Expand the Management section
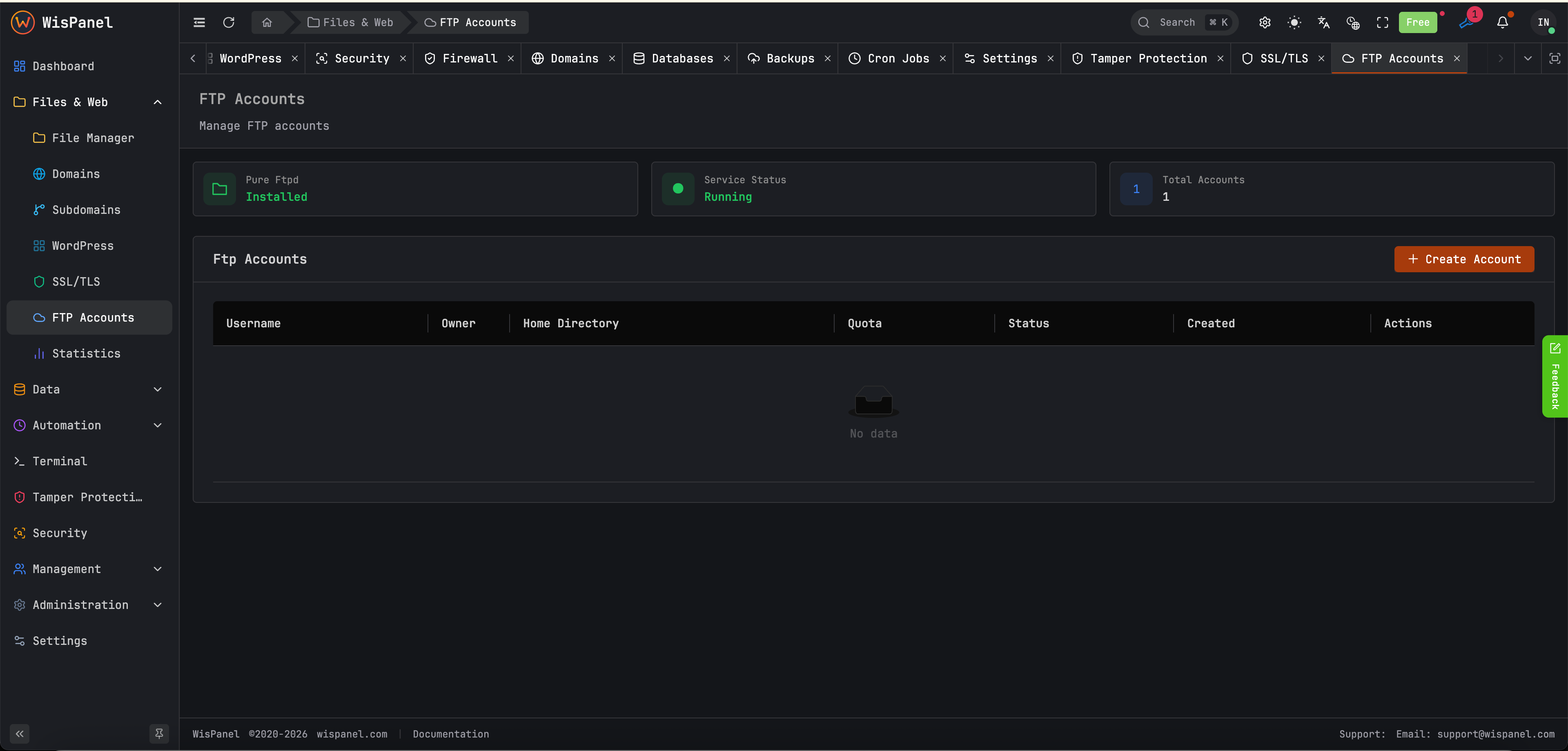The width and height of the screenshot is (1568, 751). click(89, 569)
